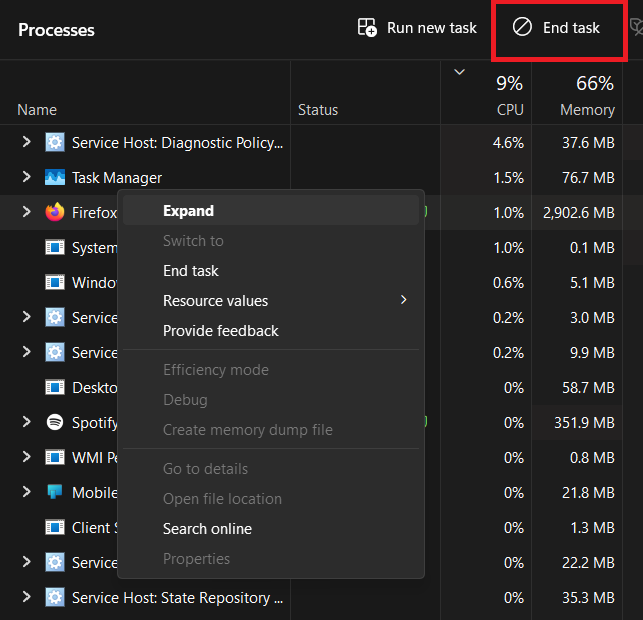Image resolution: width=643 pixels, height=620 pixels.
Task: Click Firefox memory value 2,902.6 MB
Action: pos(579,212)
